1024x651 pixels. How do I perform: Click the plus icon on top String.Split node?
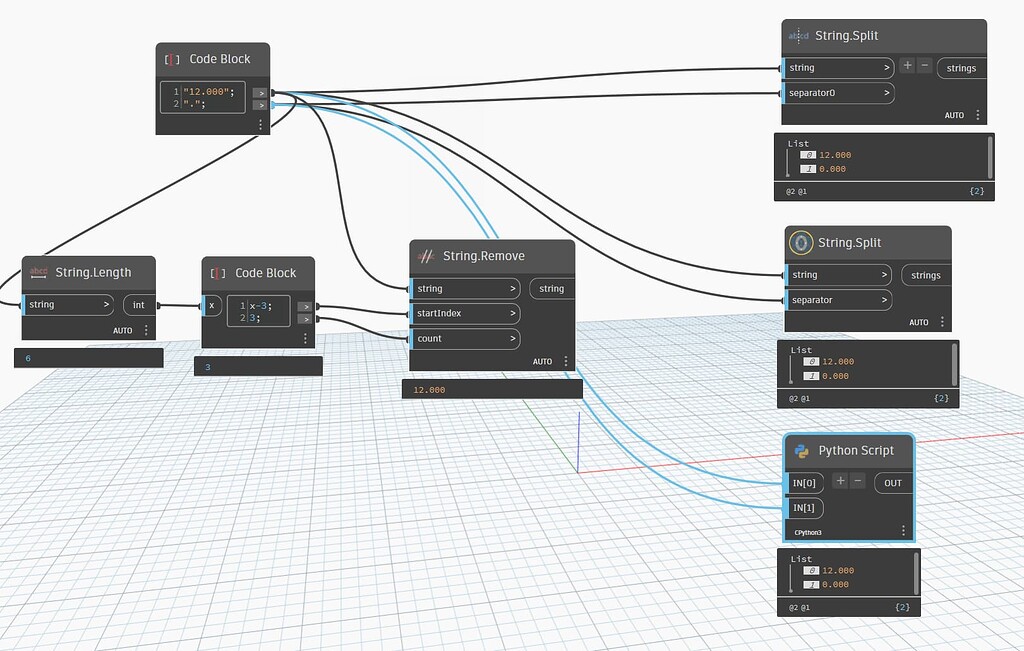[x=908, y=67]
